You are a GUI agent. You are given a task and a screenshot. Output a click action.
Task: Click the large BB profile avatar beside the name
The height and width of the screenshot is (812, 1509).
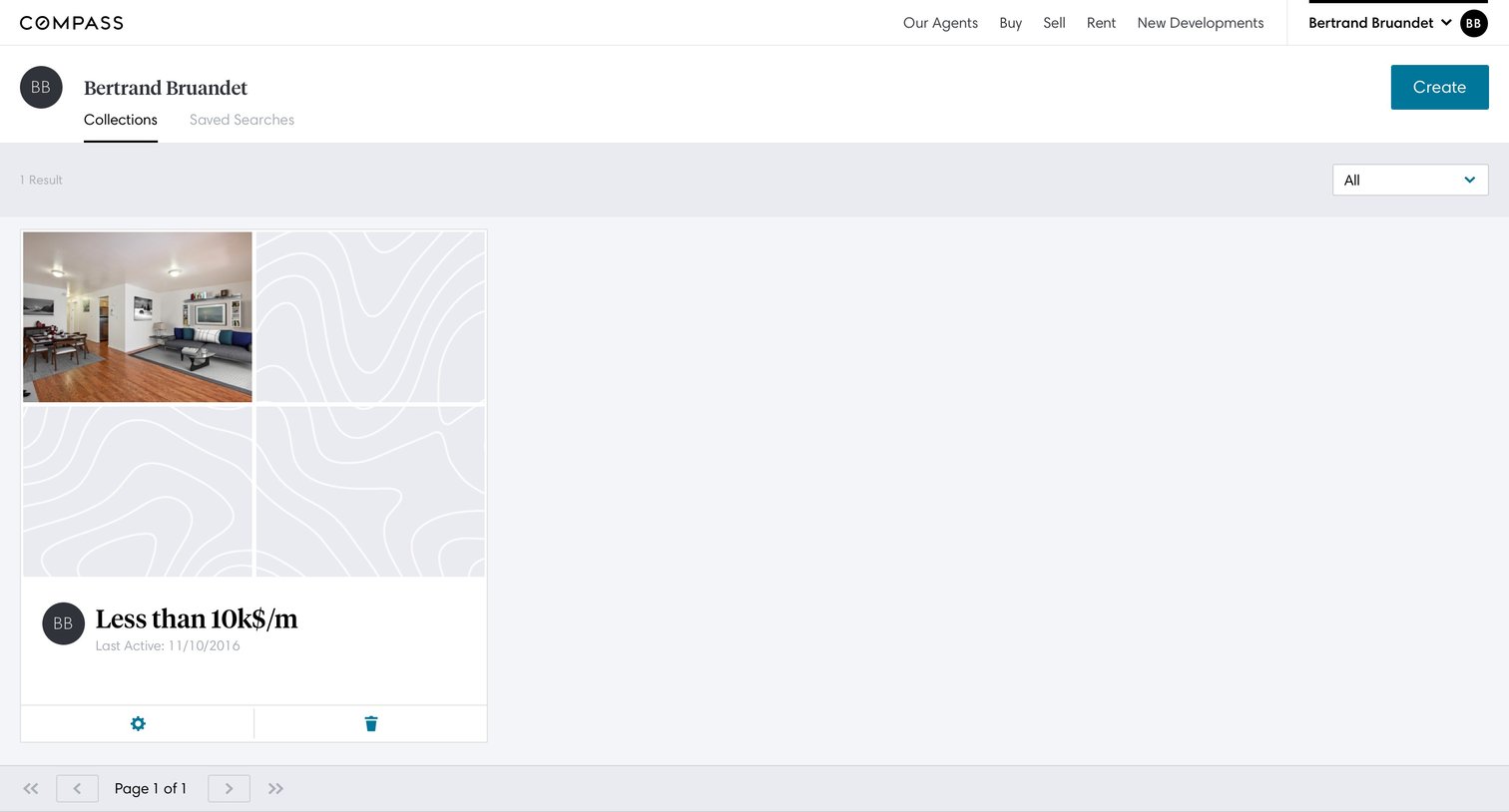point(41,88)
